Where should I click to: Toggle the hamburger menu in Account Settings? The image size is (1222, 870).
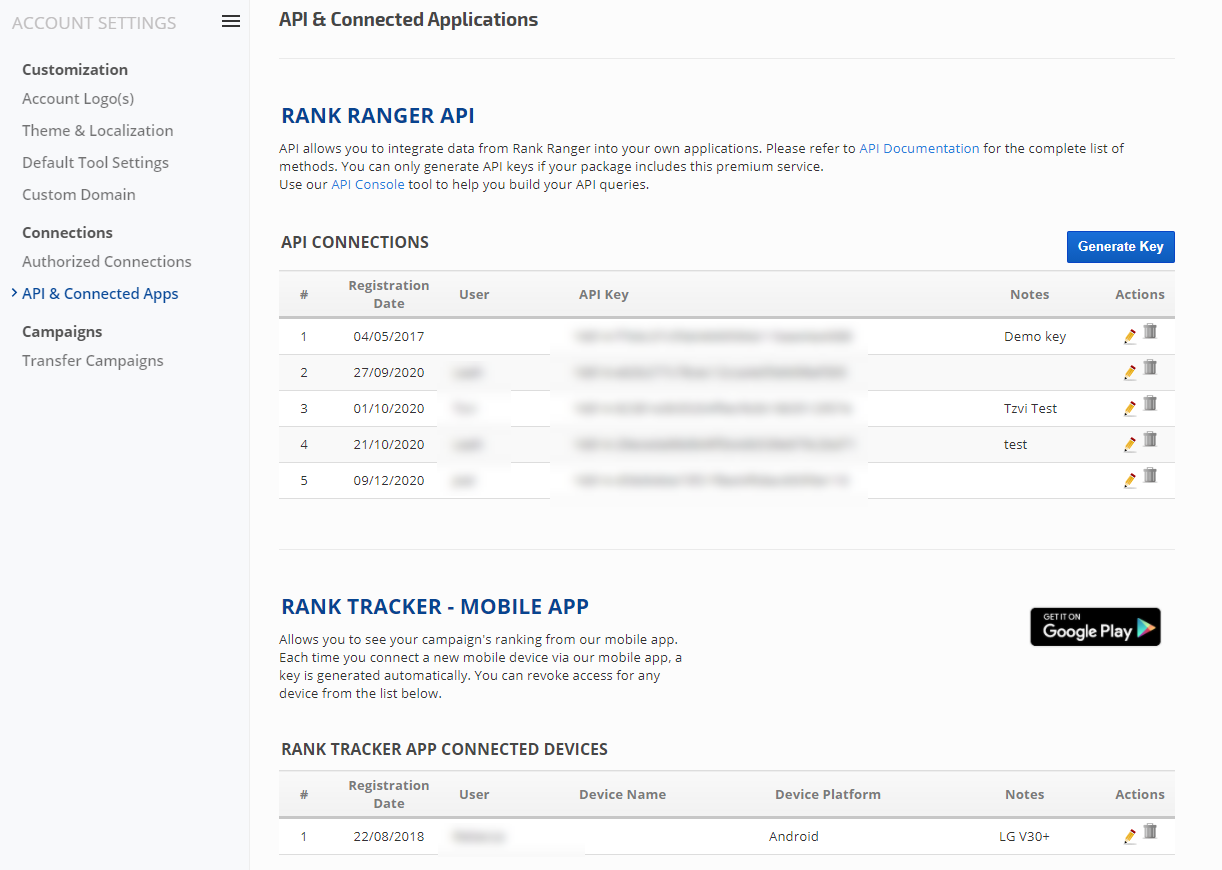[x=231, y=21]
